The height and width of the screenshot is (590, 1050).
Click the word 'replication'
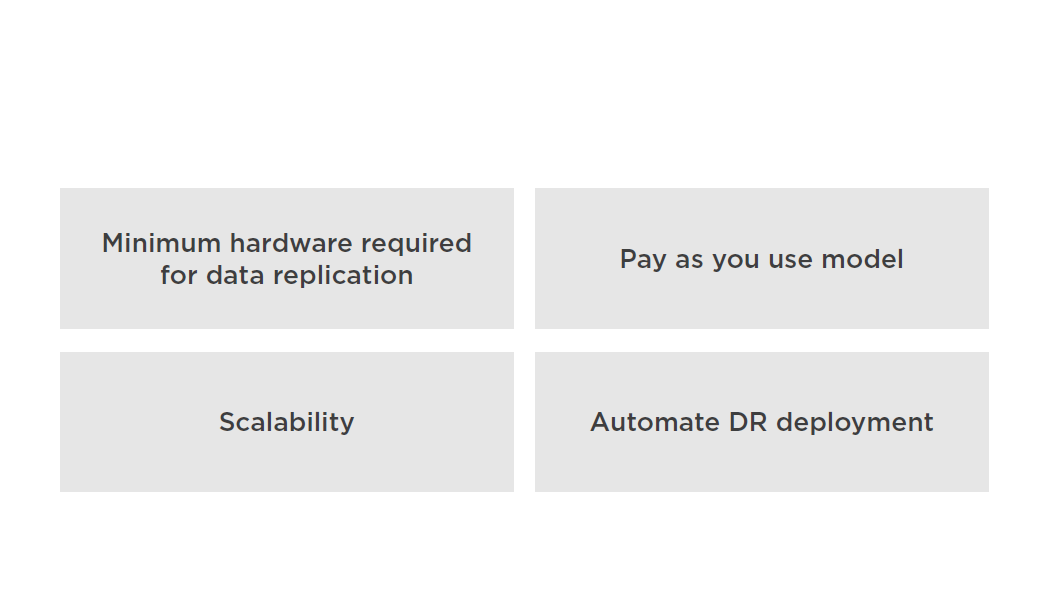pyautogui.click(x=343, y=276)
